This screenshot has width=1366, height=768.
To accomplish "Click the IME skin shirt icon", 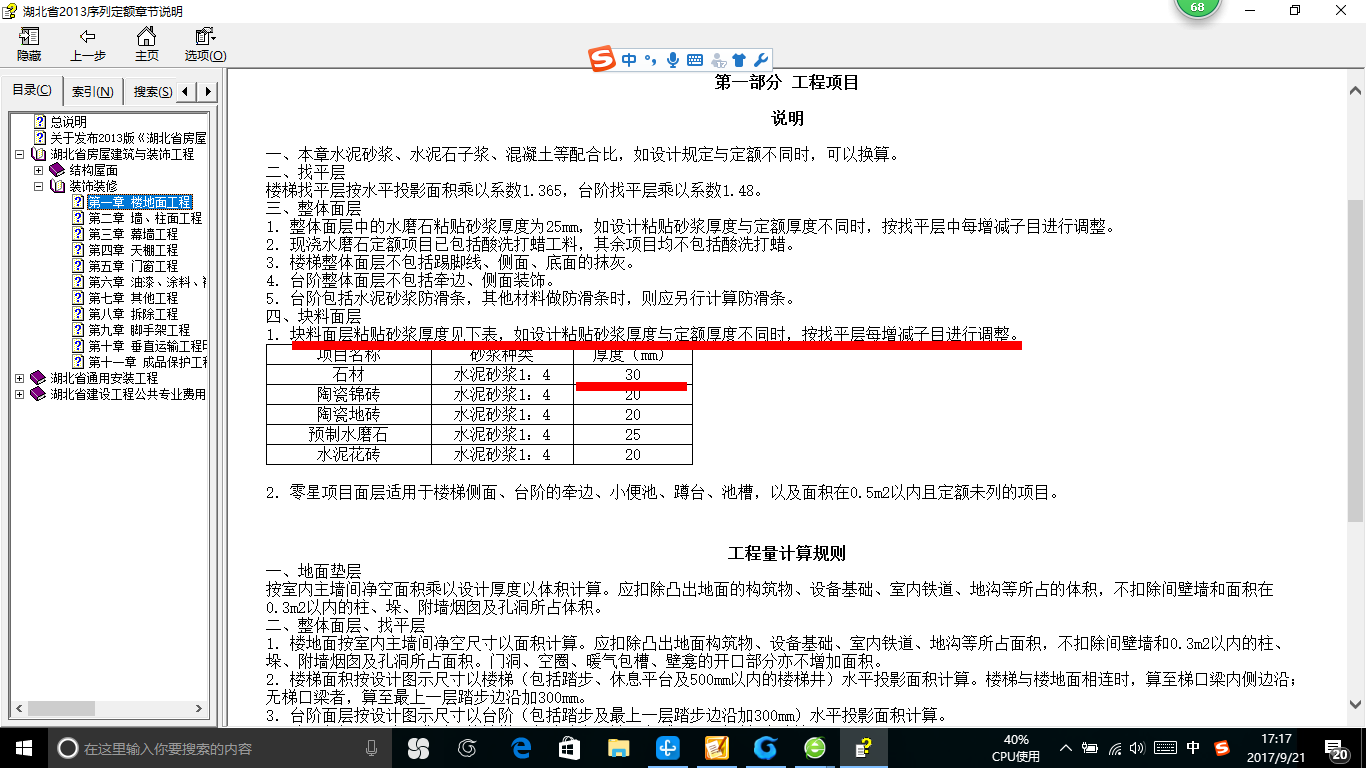I will [x=739, y=60].
